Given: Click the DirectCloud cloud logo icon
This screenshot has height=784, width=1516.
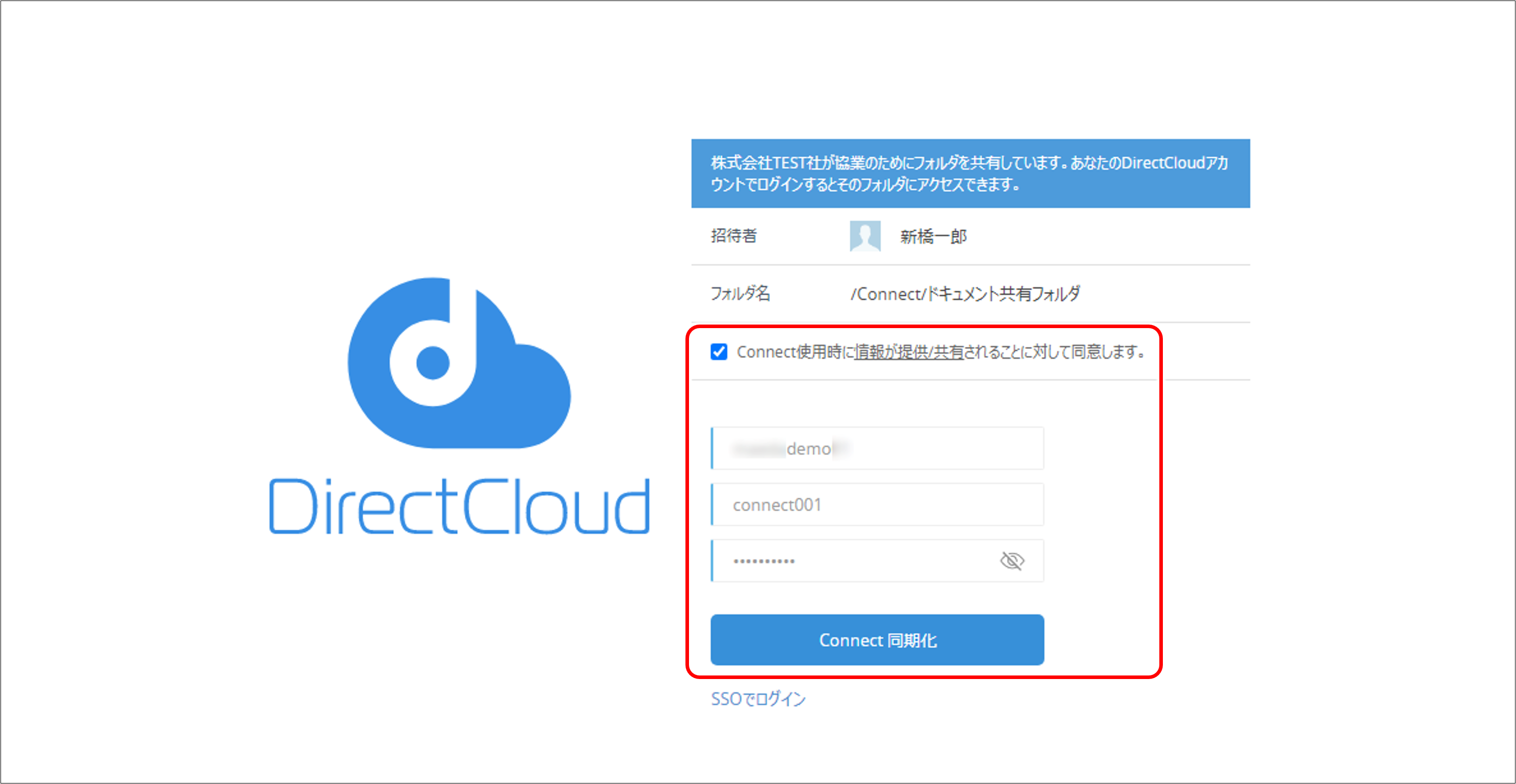Looking at the screenshot, I should (x=459, y=363).
